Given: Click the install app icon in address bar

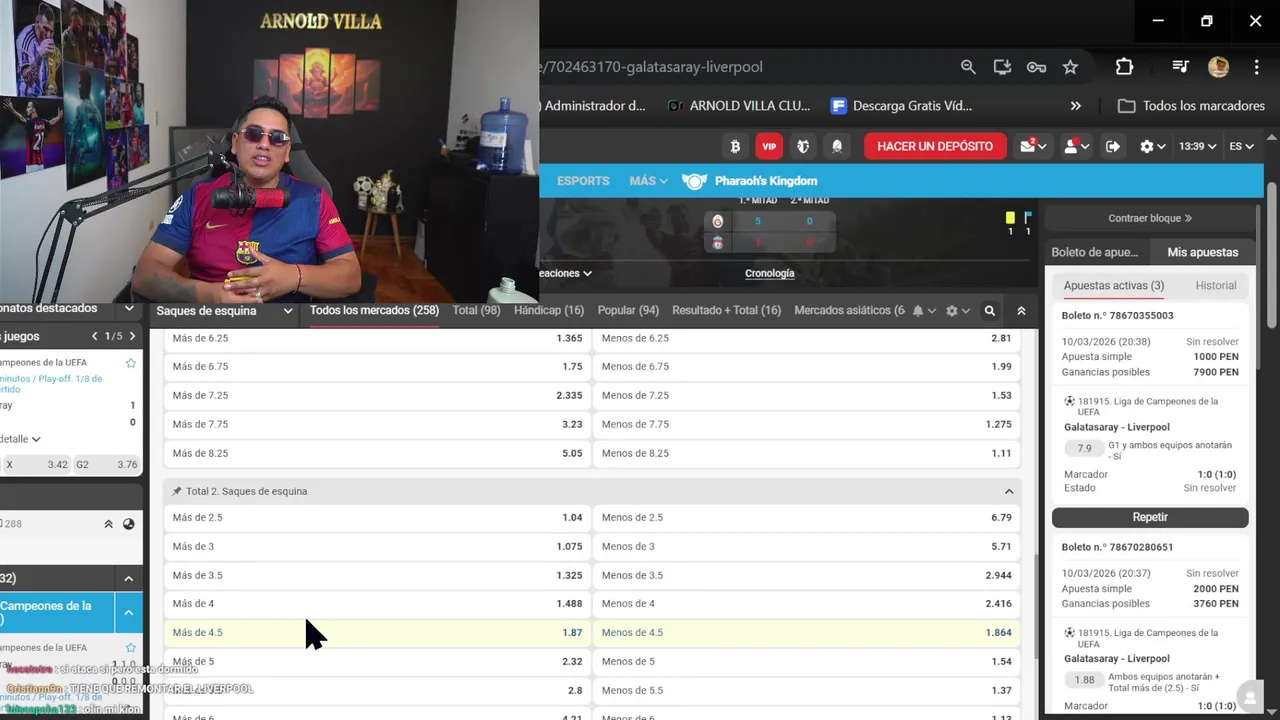Looking at the screenshot, I should pos(1002,67).
